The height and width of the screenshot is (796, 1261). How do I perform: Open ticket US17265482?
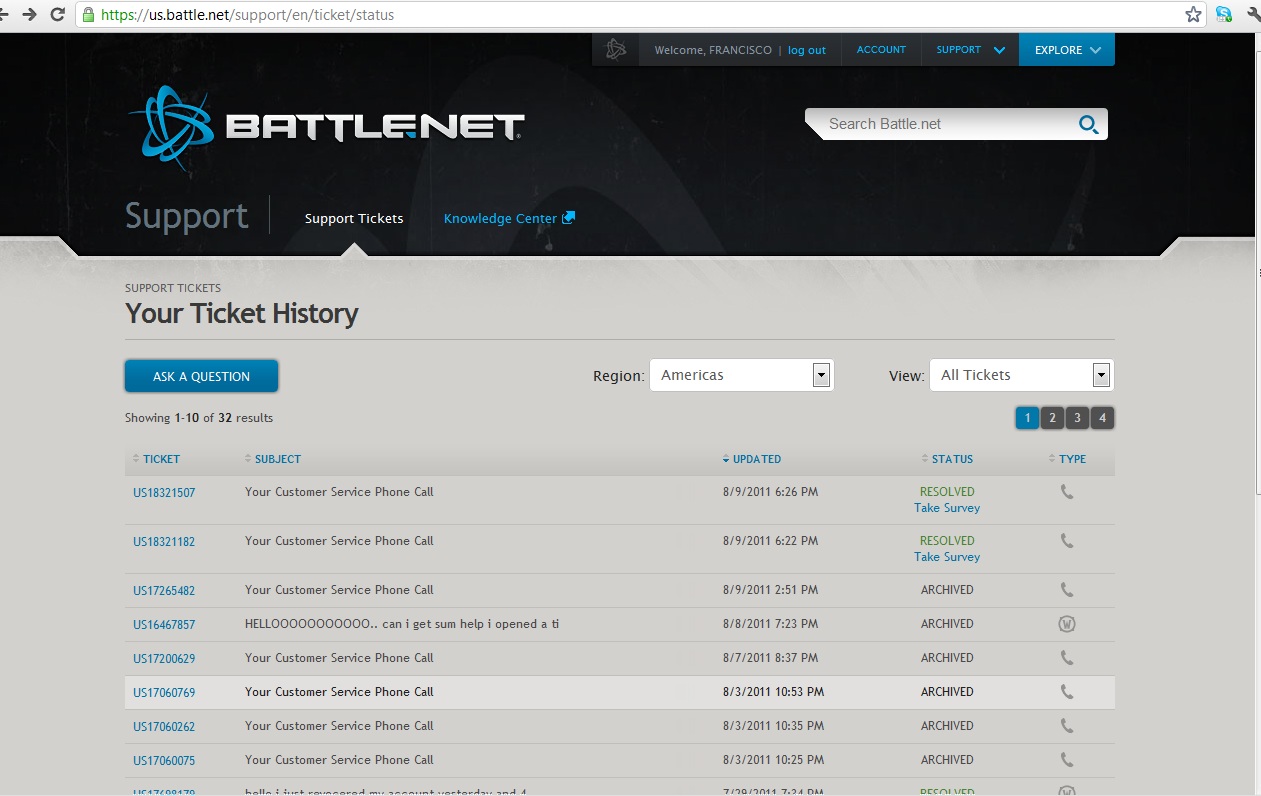[x=164, y=591]
